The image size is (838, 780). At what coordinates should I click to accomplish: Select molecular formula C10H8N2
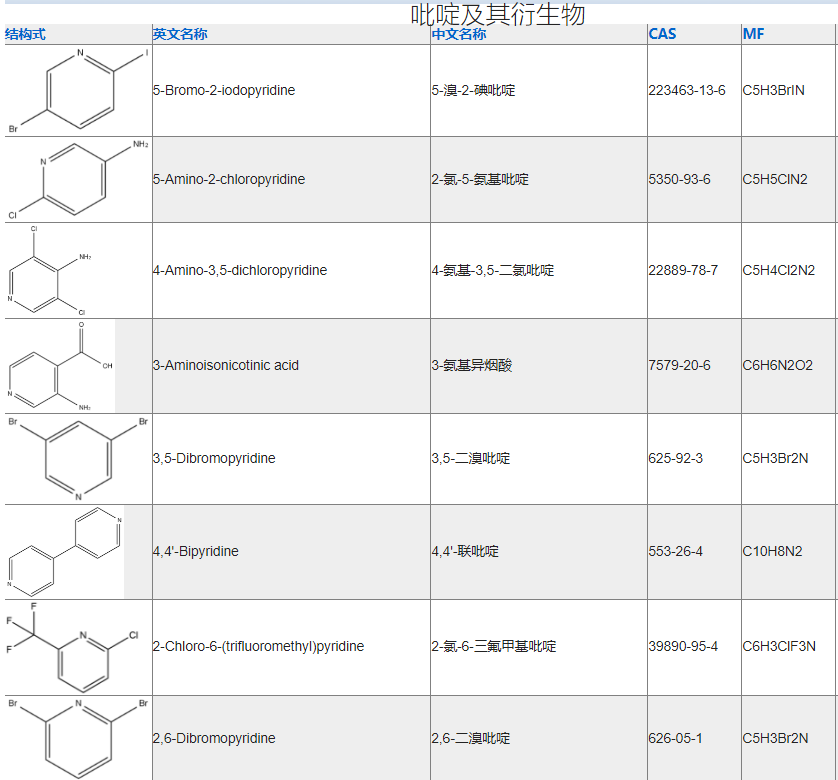coord(772,552)
